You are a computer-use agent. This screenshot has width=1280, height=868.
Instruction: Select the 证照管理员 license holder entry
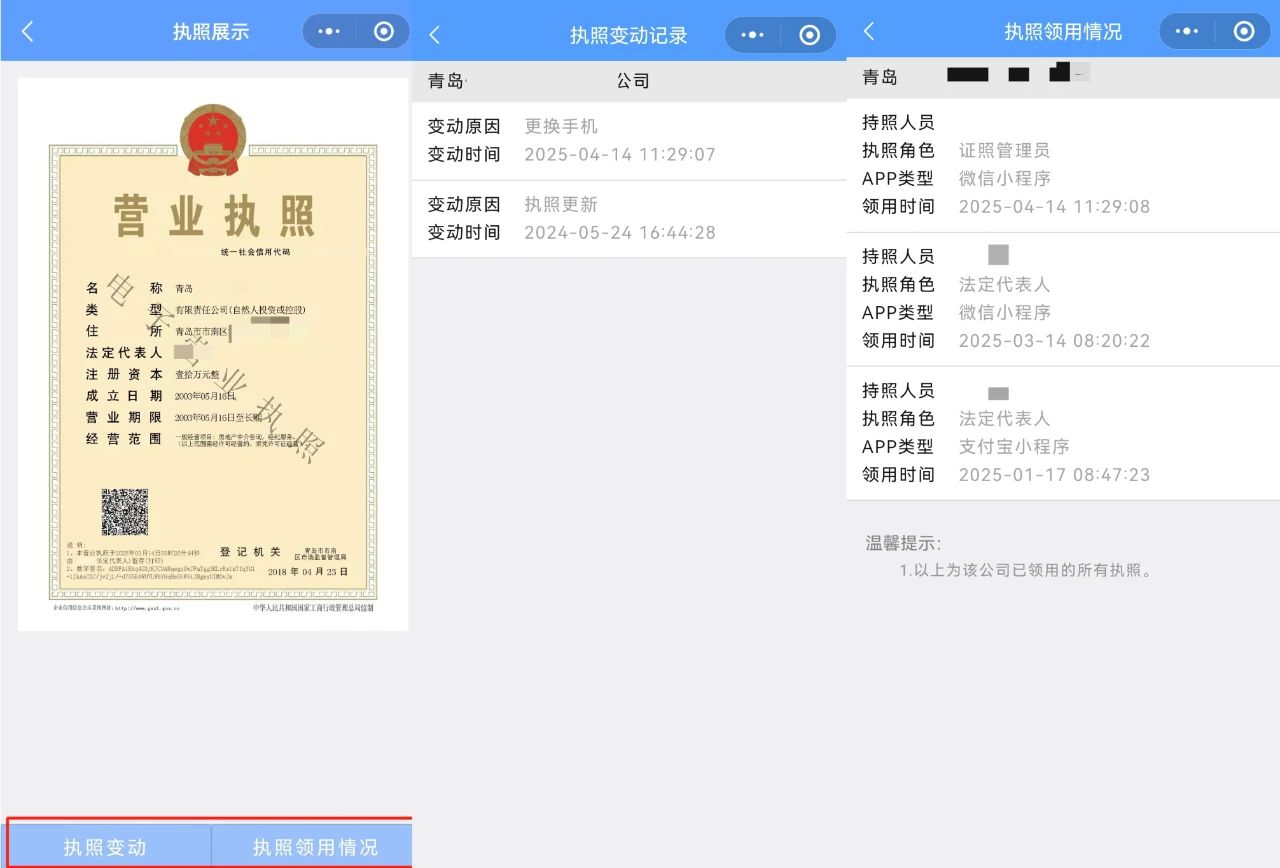click(x=1062, y=165)
